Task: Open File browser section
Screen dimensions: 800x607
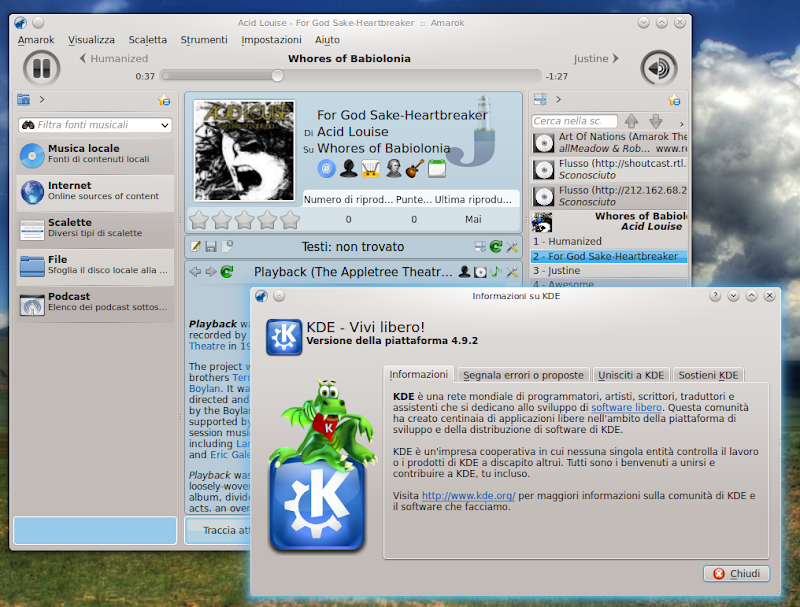Action: pyautogui.click(x=95, y=266)
